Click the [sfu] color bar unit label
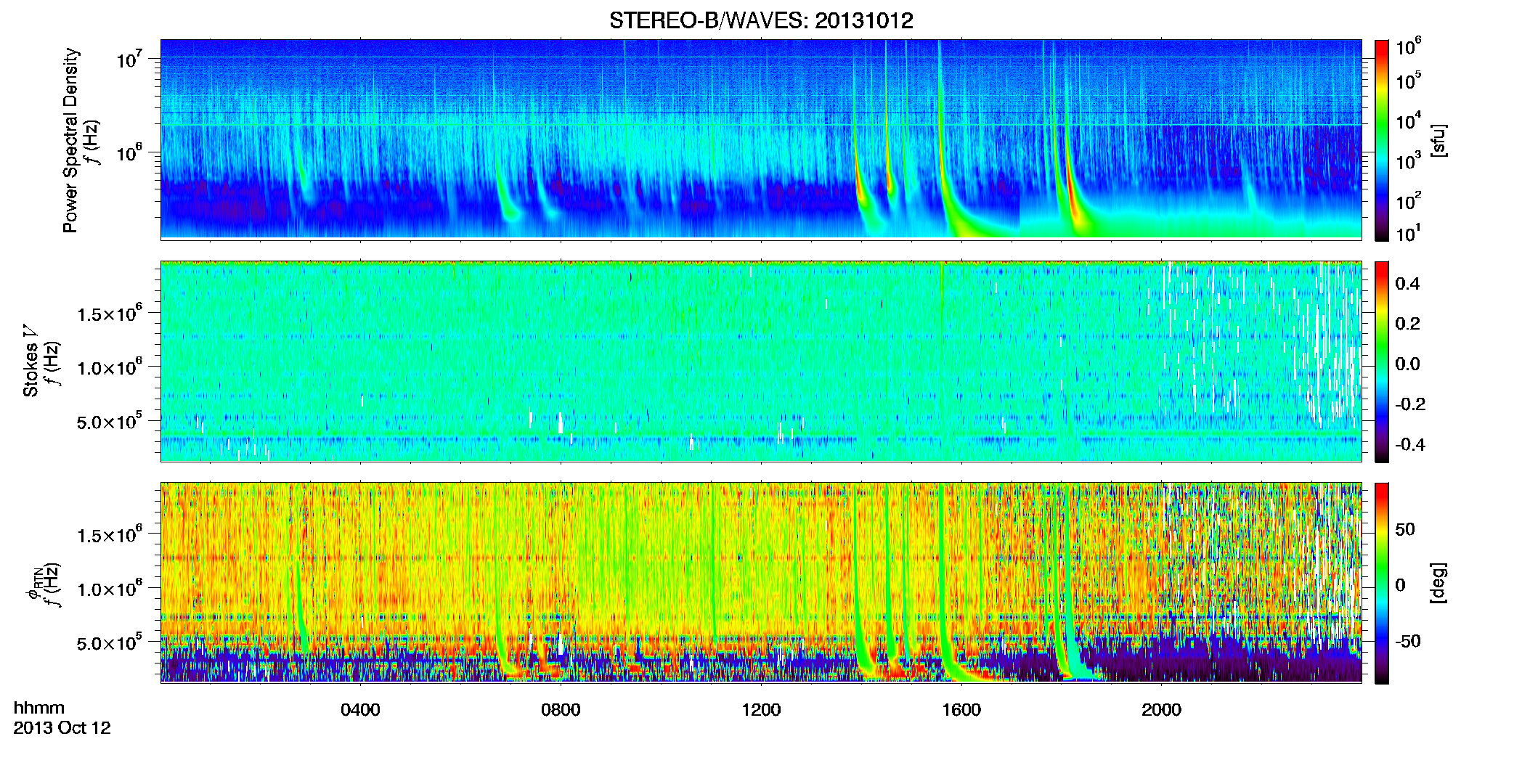The height and width of the screenshot is (784, 1522). pos(1438,141)
